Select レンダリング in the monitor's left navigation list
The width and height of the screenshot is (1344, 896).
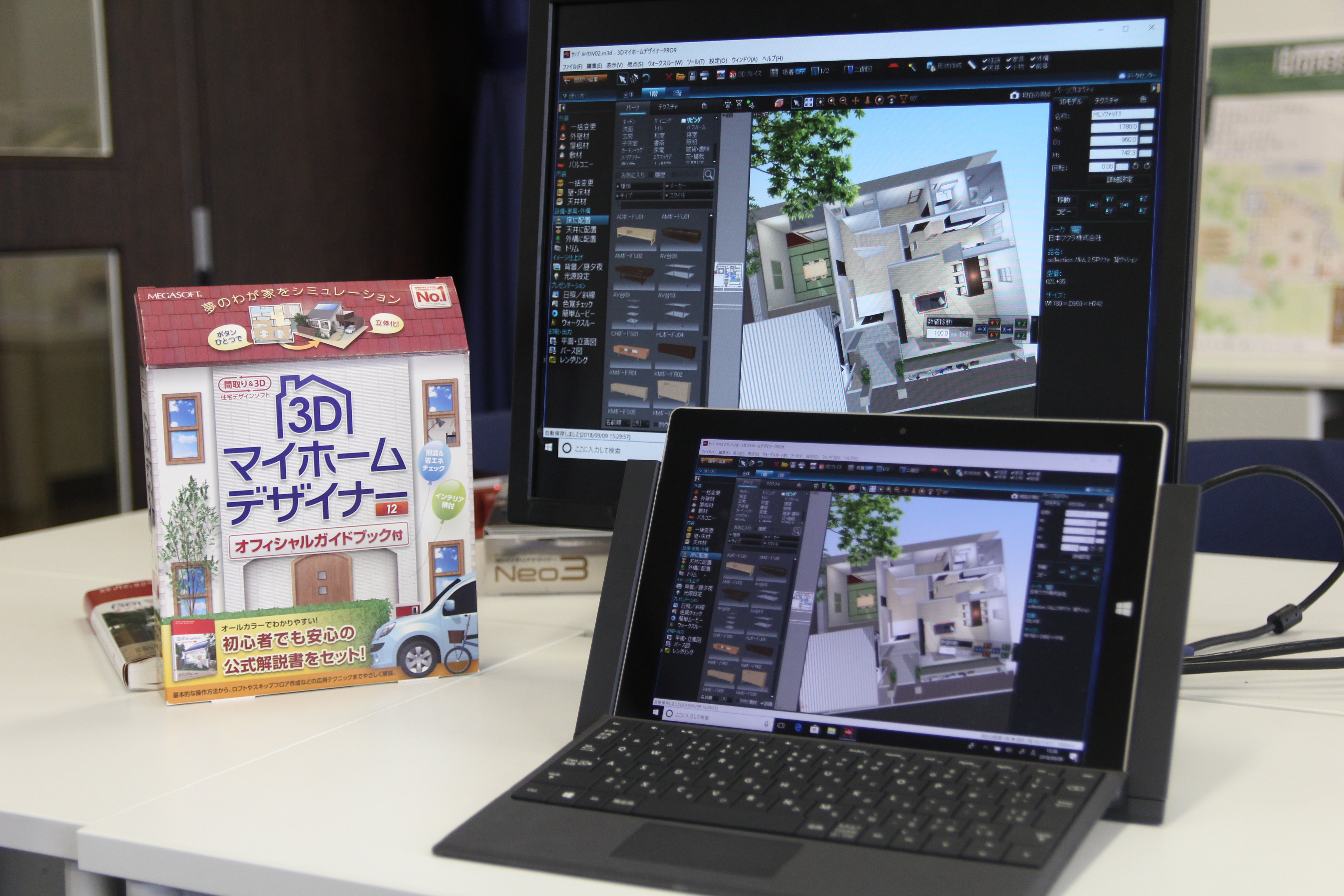point(569,360)
